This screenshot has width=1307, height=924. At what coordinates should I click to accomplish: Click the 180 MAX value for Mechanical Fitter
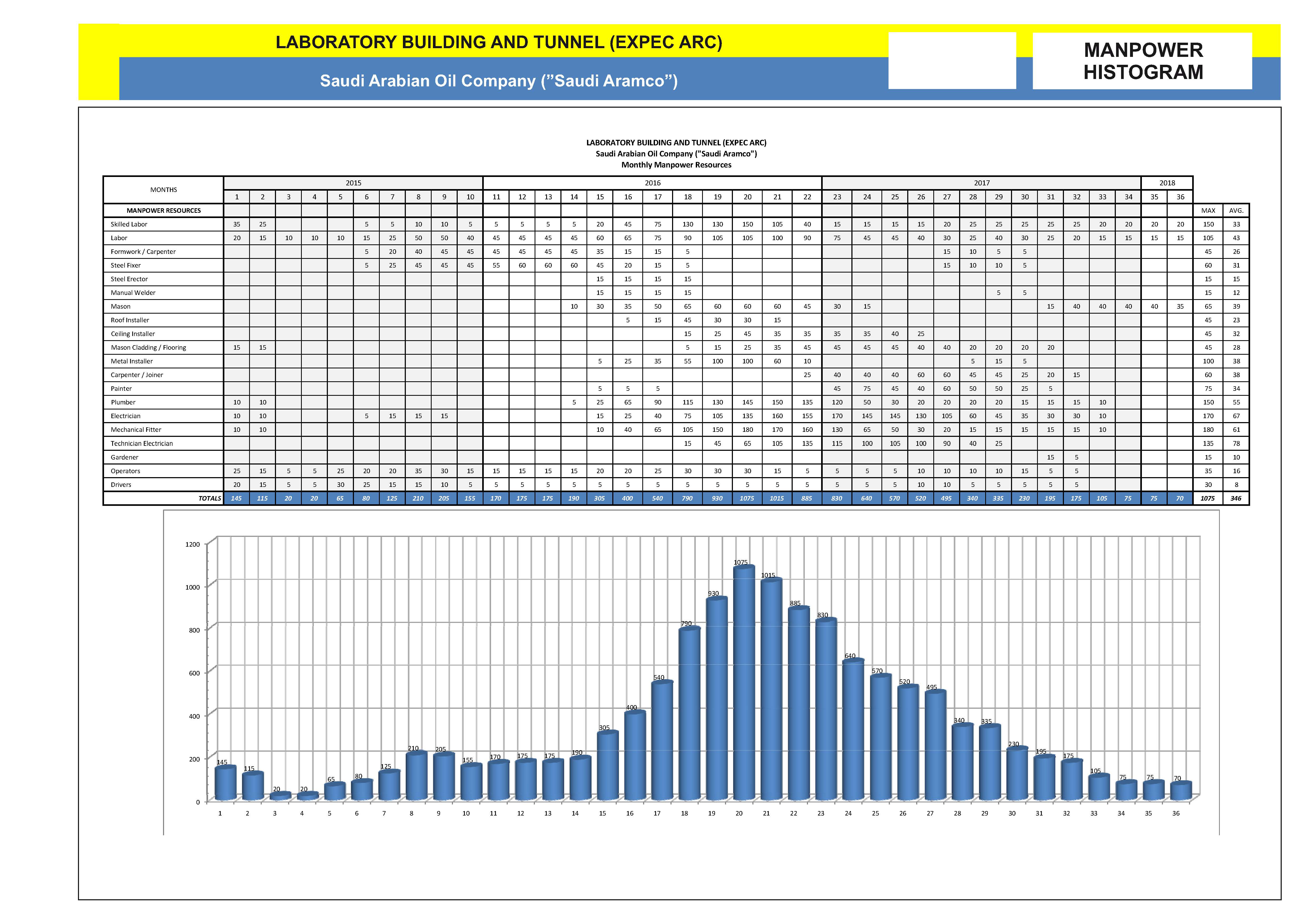[1208, 430]
